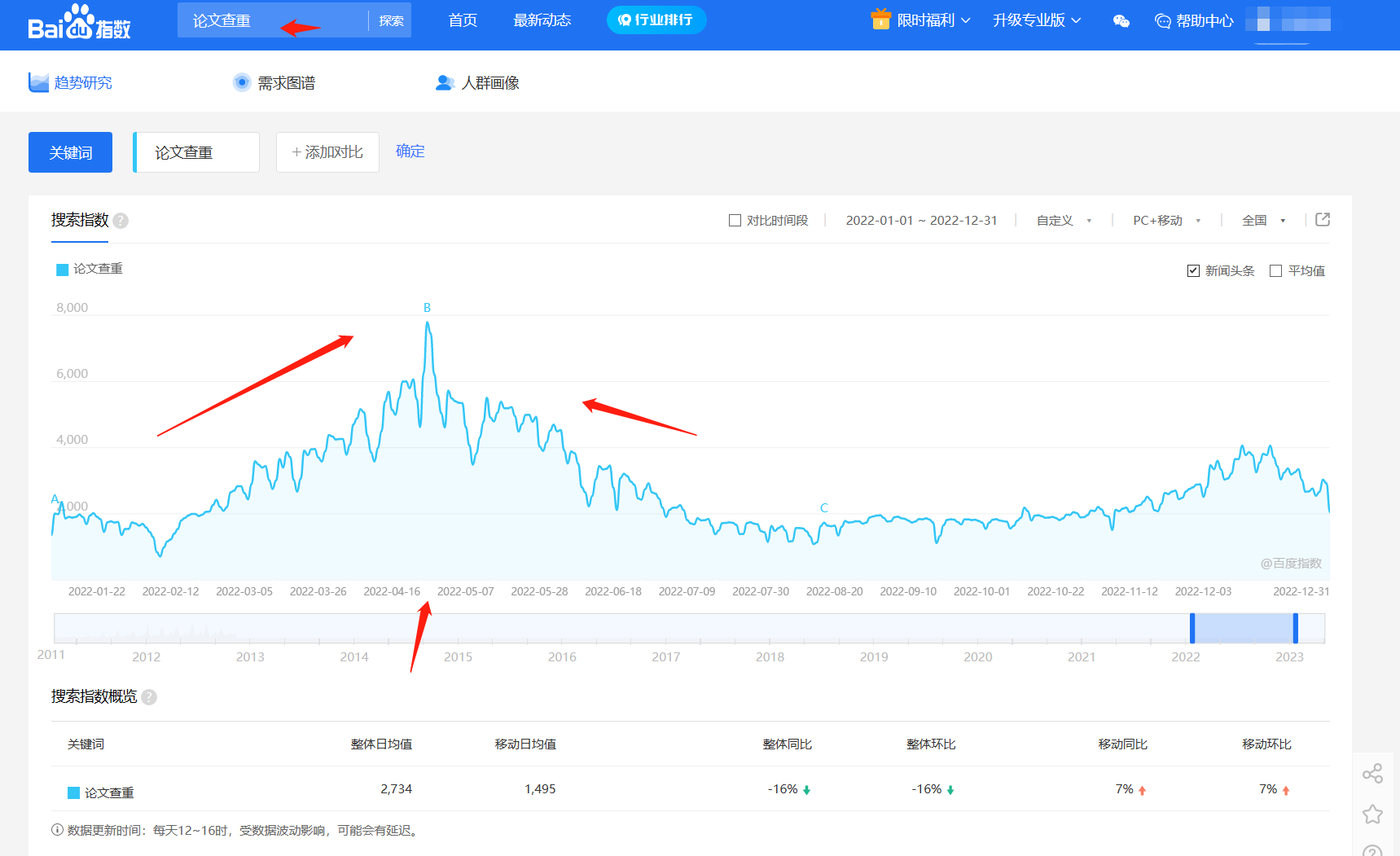Go to the homepage nav item
1400x856 pixels.
coord(463,20)
